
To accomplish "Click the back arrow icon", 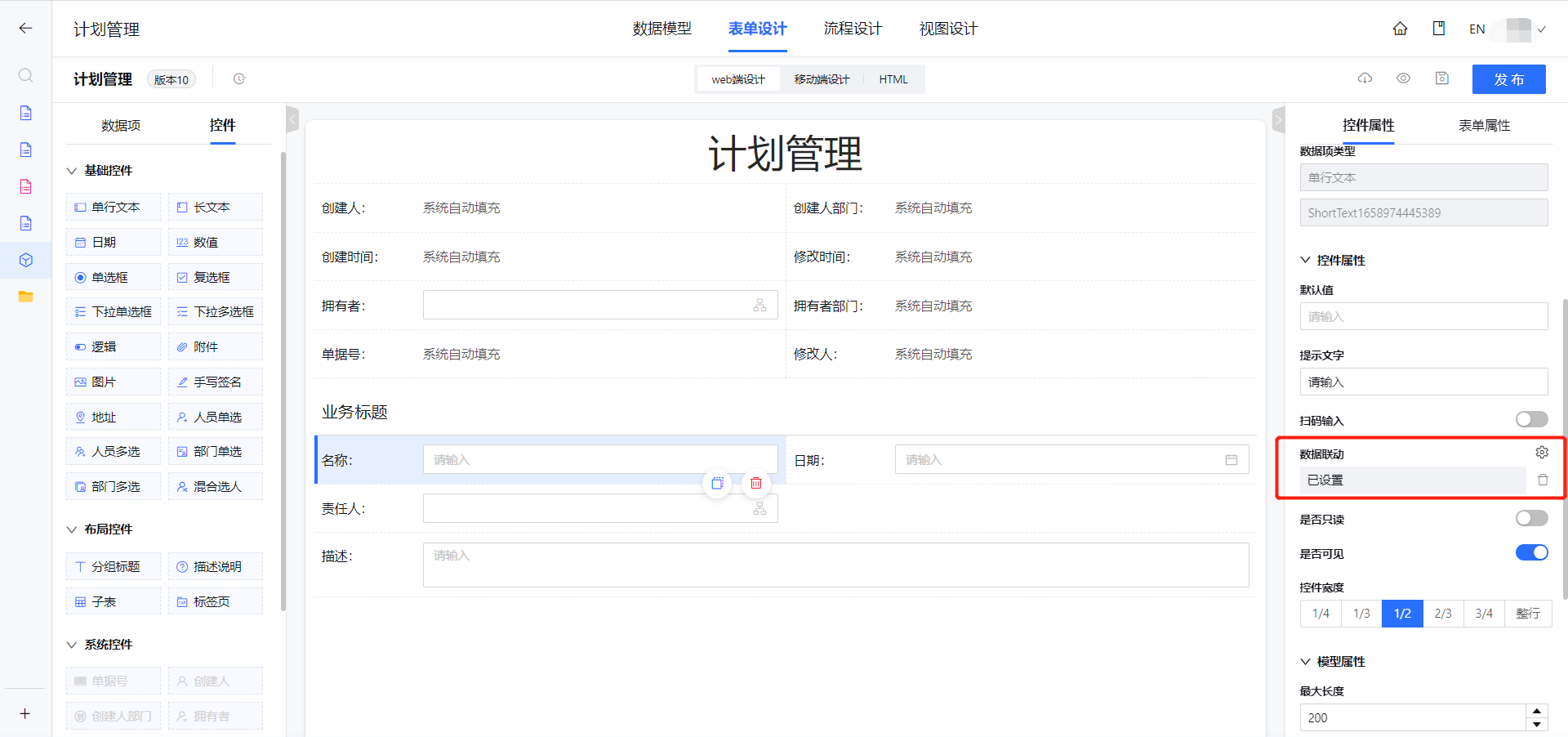I will [x=25, y=29].
